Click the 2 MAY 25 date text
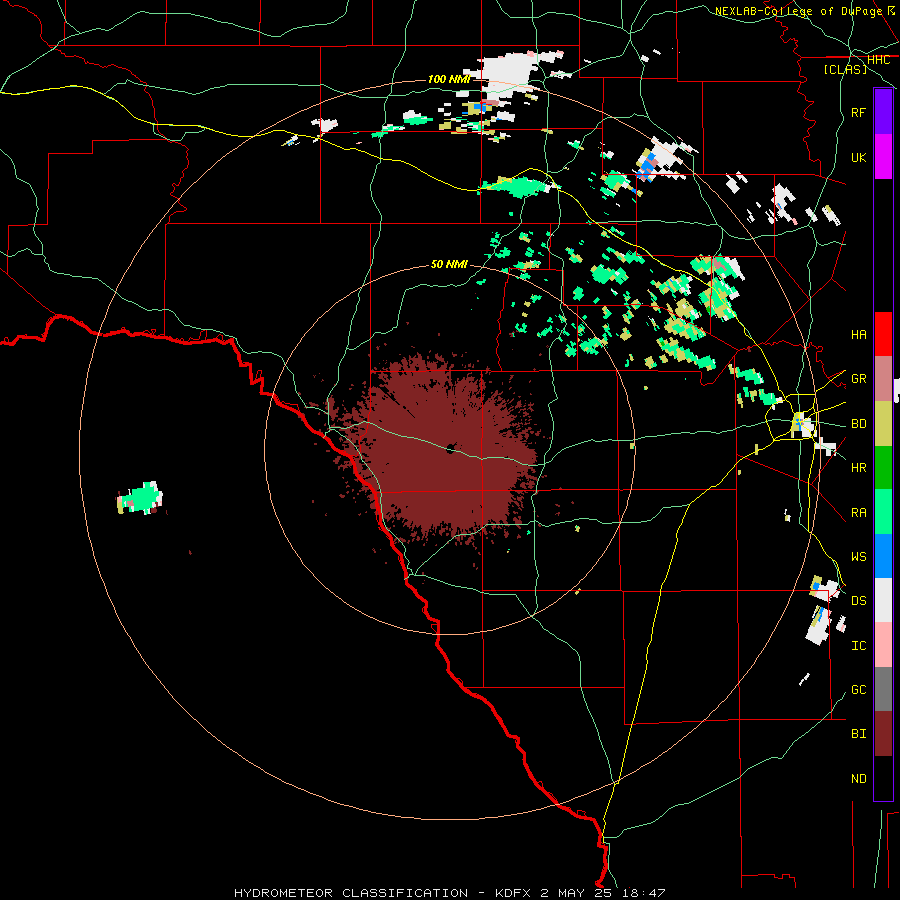900x900 pixels. point(577,893)
